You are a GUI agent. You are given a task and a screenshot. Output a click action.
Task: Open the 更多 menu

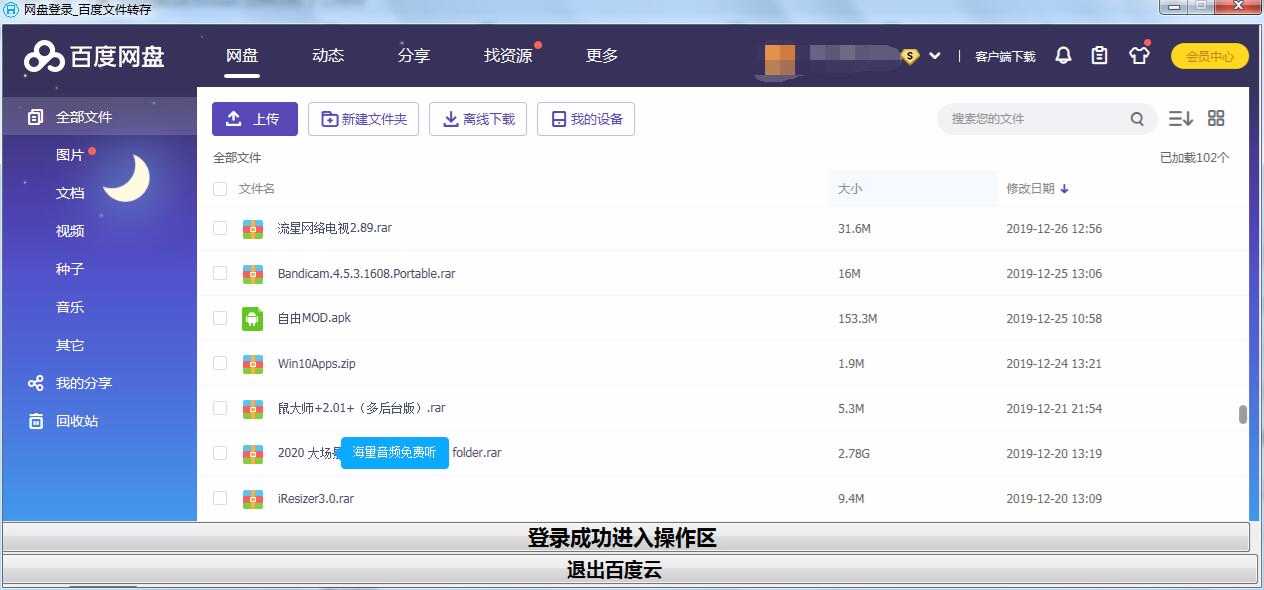[x=602, y=55]
